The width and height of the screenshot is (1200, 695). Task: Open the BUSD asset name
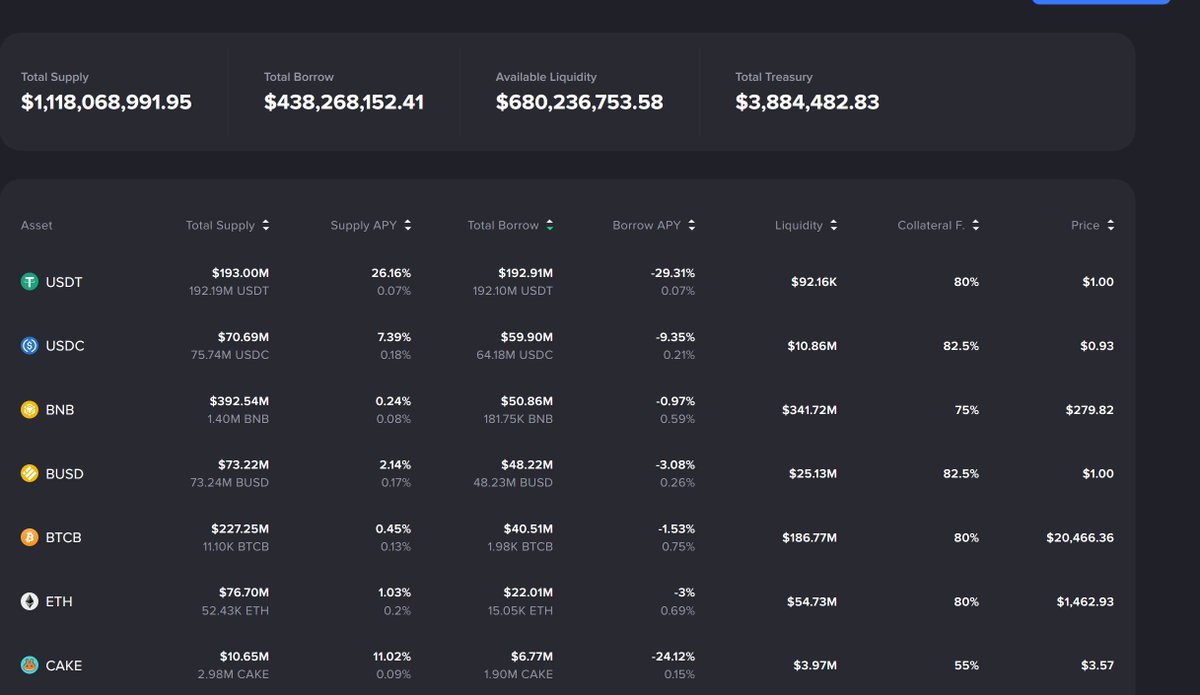coord(65,474)
